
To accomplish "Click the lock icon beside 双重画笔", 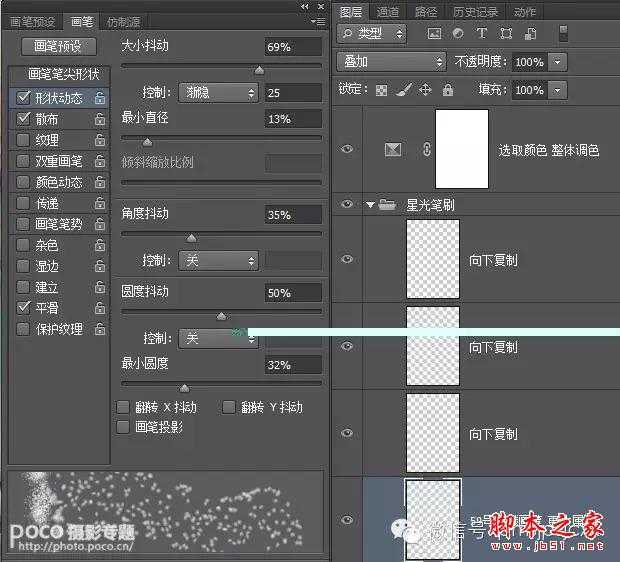I will [100, 161].
